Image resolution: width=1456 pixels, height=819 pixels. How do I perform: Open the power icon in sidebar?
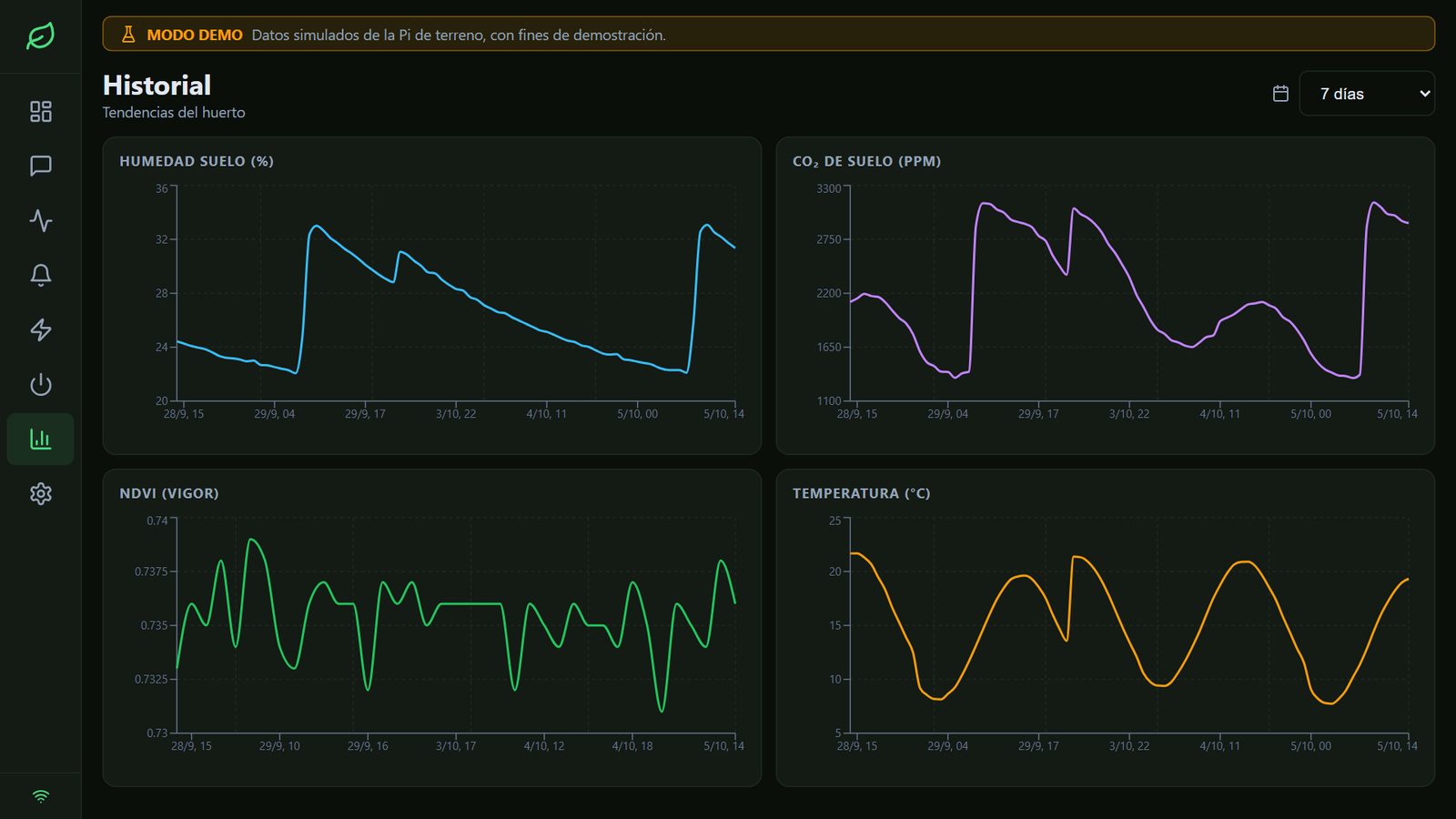pyautogui.click(x=40, y=384)
